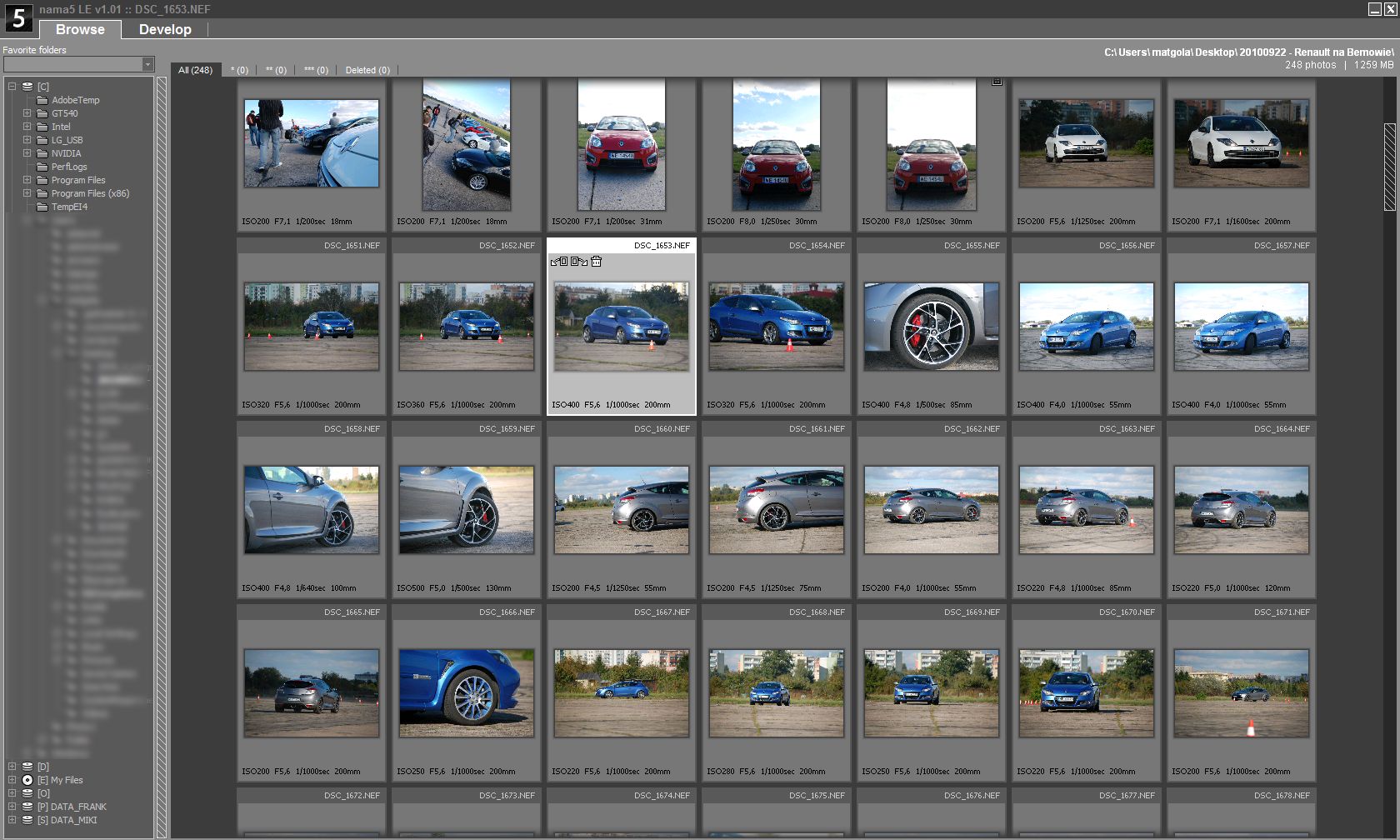1400x840 pixels.
Task: Click the [E] My Files optical disc icon
Action: (x=27, y=780)
